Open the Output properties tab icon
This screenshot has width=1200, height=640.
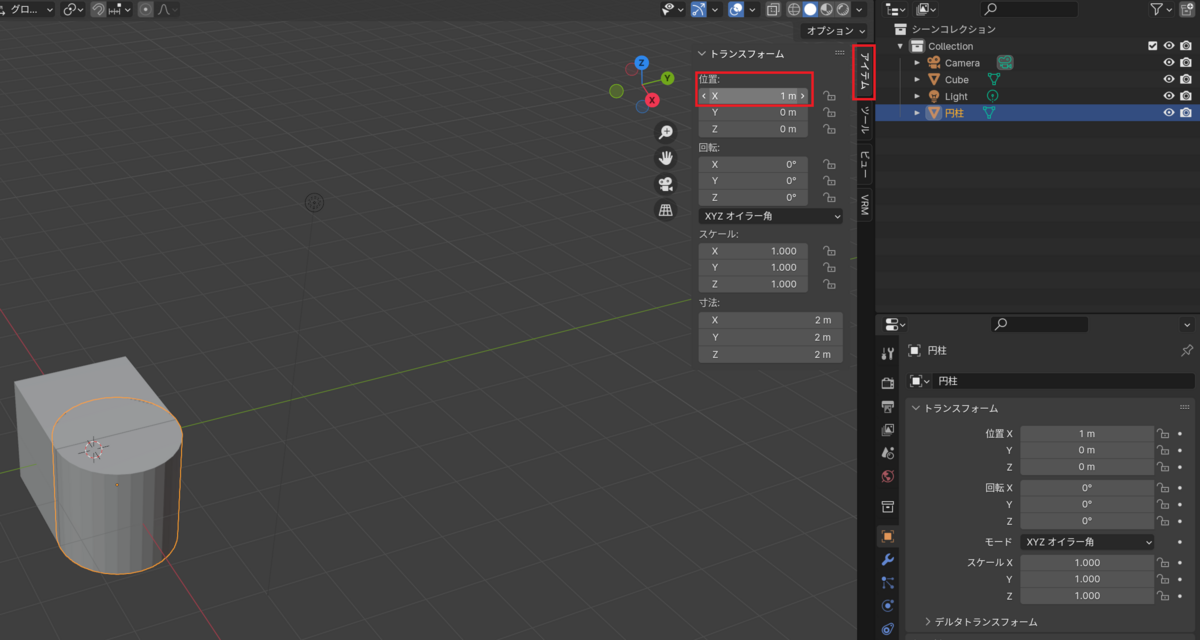pyautogui.click(x=887, y=407)
